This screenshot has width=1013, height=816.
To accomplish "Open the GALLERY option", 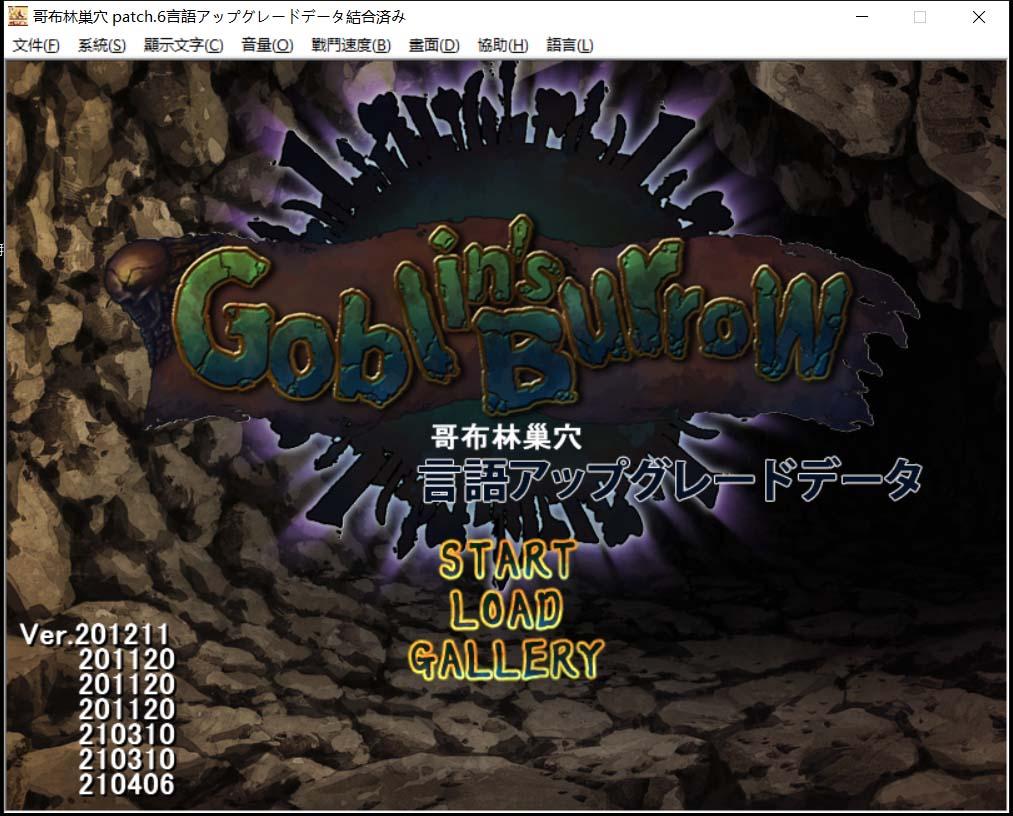I will 506,659.
